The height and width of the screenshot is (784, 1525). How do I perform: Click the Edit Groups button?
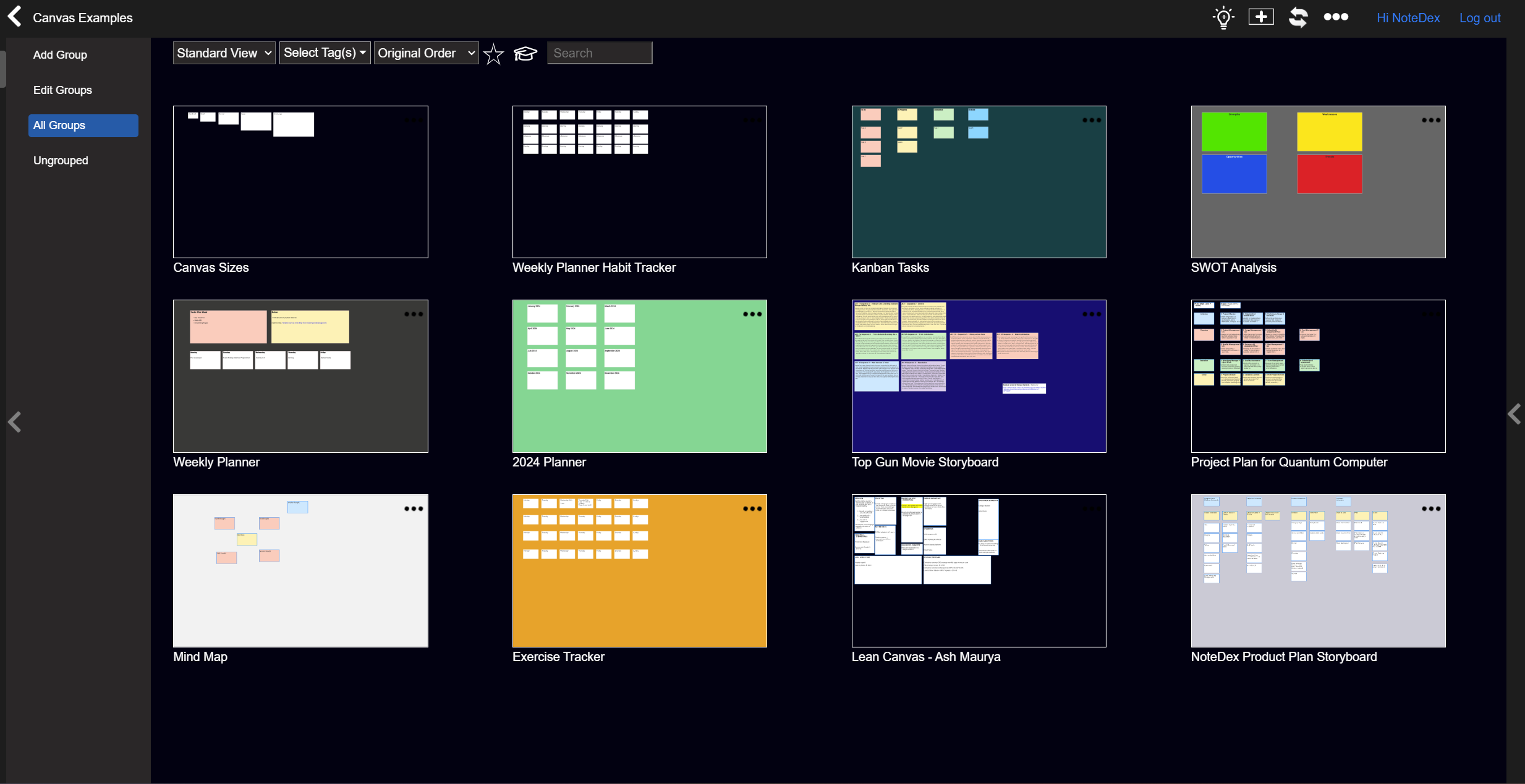63,89
